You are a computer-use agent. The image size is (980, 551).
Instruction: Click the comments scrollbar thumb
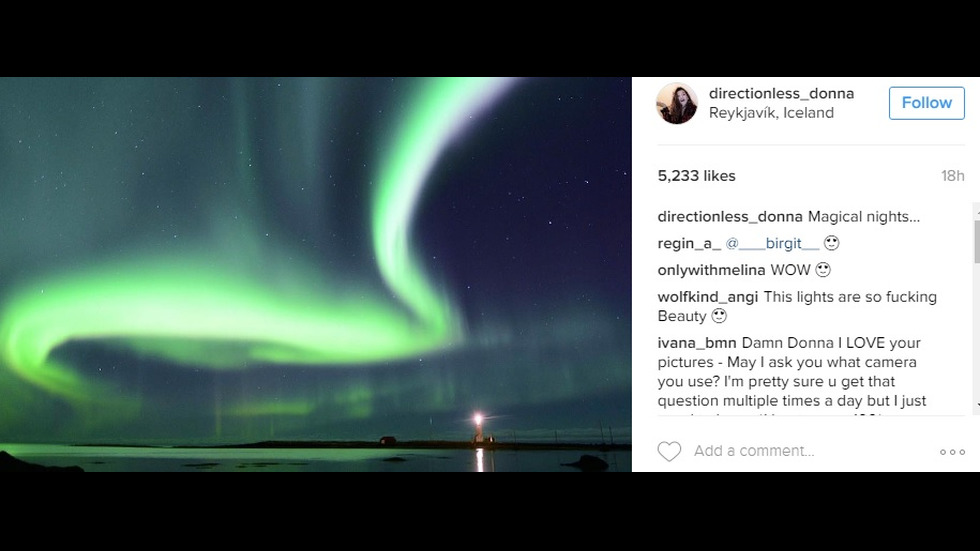(976, 242)
